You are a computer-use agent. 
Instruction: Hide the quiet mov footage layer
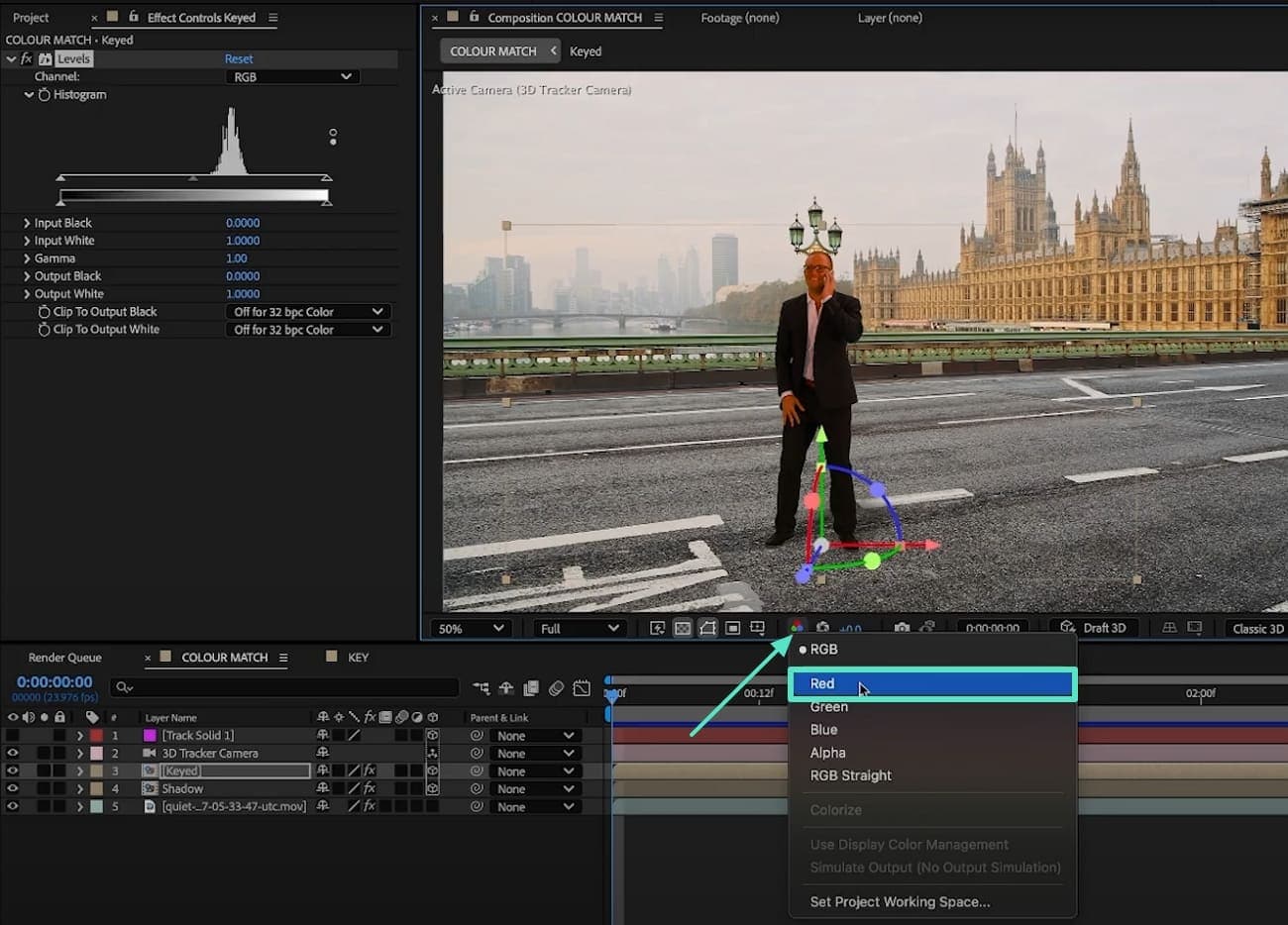point(13,807)
